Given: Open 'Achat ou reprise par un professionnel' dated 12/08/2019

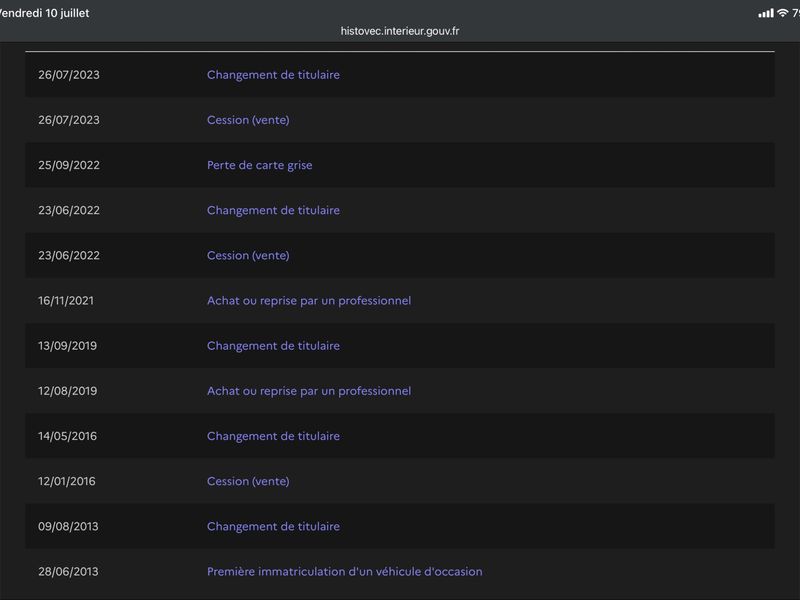Looking at the screenshot, I should pyautogui.click(x=309, y=391).
